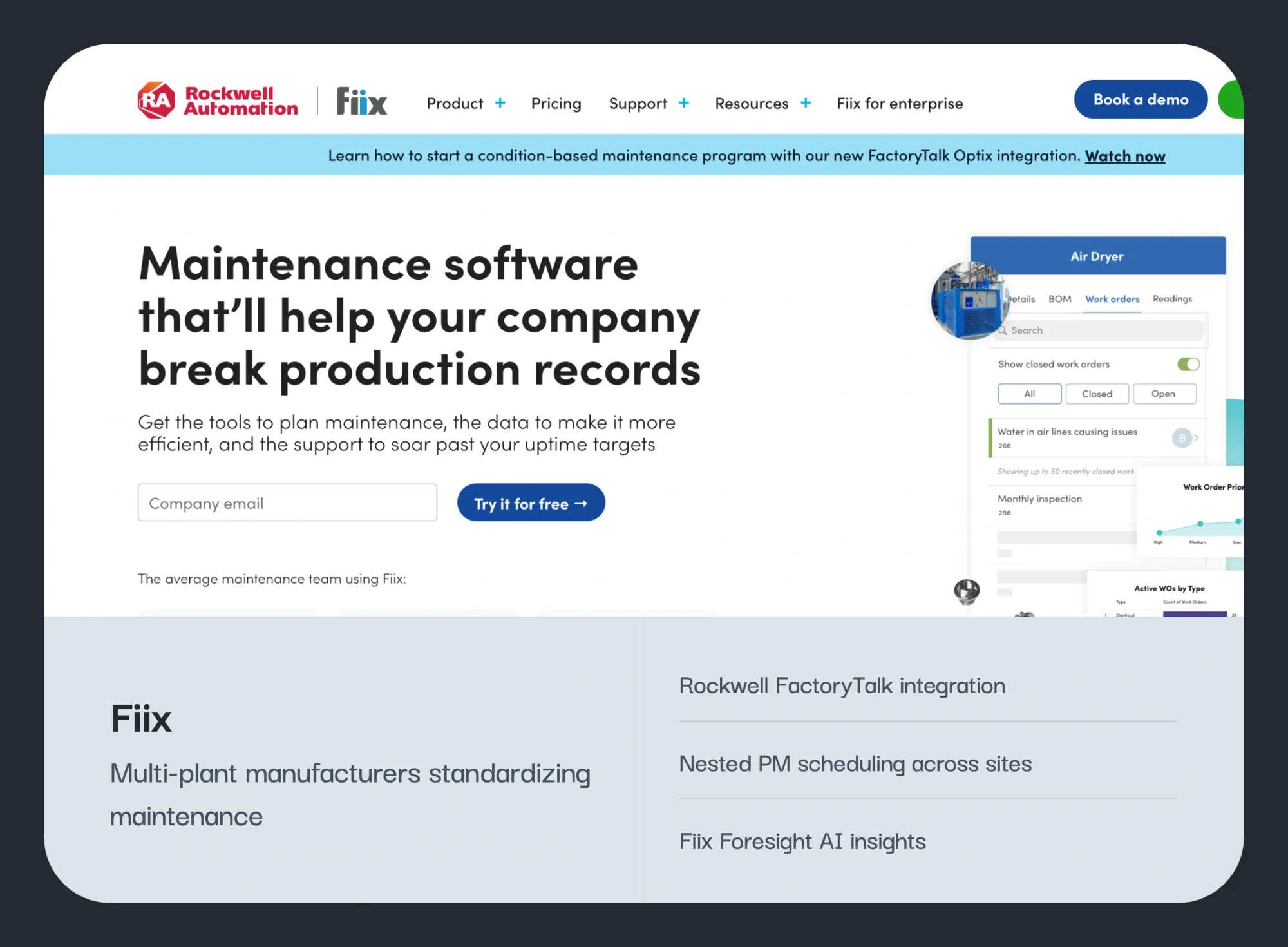Open the Product menu item
This screenshot has width=1288, height=947.
(x=455, y=103)
